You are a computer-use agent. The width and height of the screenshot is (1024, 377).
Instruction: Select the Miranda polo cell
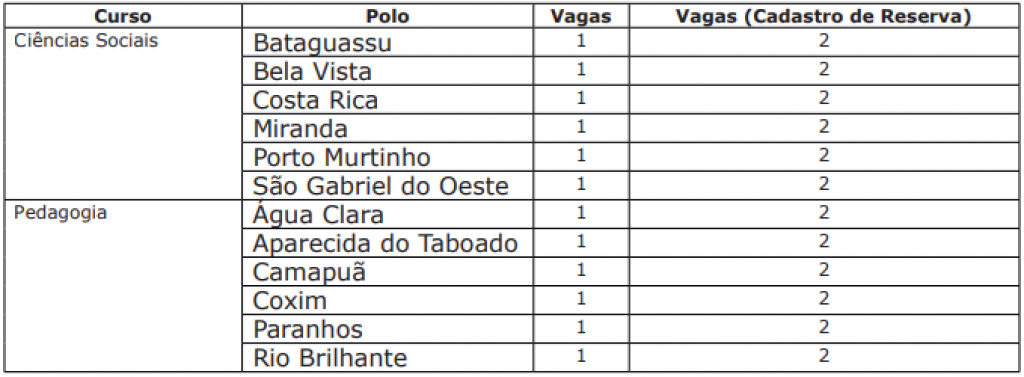[387, 129]
